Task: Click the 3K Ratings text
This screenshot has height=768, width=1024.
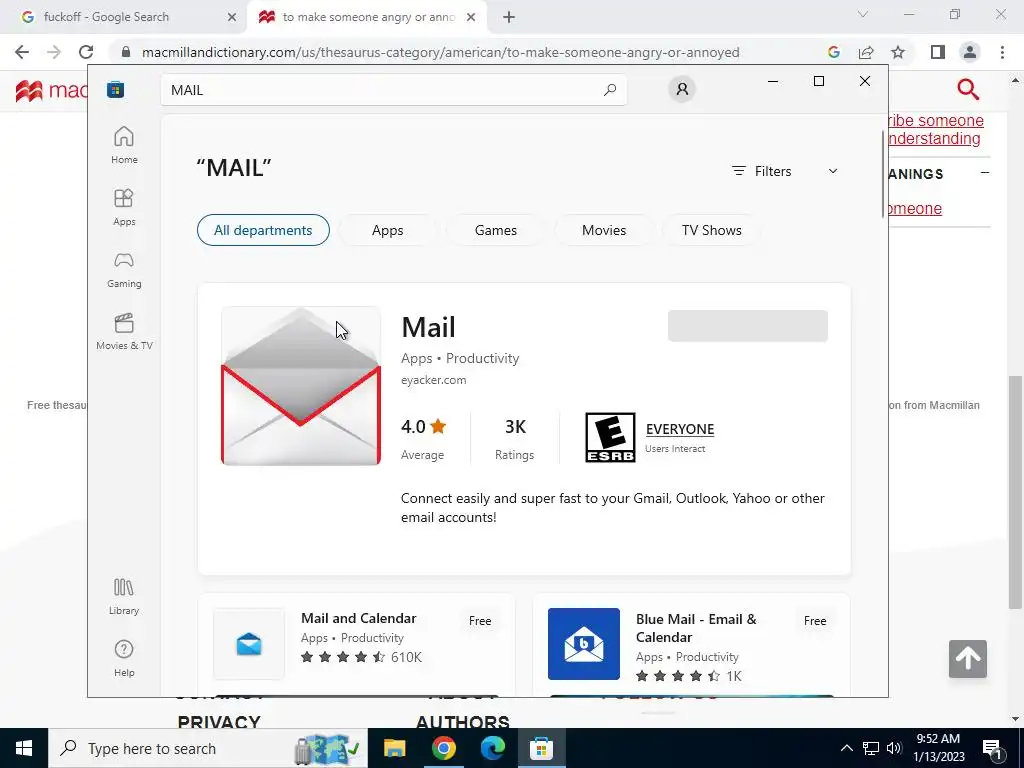Action: point(515,439)
